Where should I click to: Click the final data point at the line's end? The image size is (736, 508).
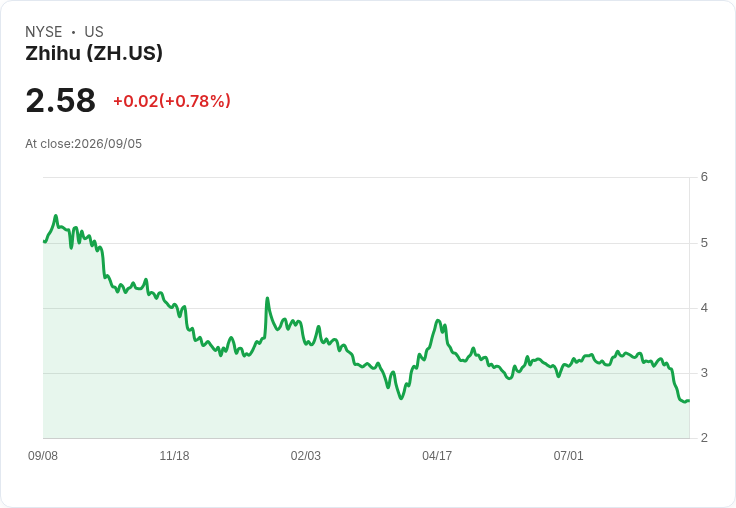pyautogui.click(x=688, y=400)
